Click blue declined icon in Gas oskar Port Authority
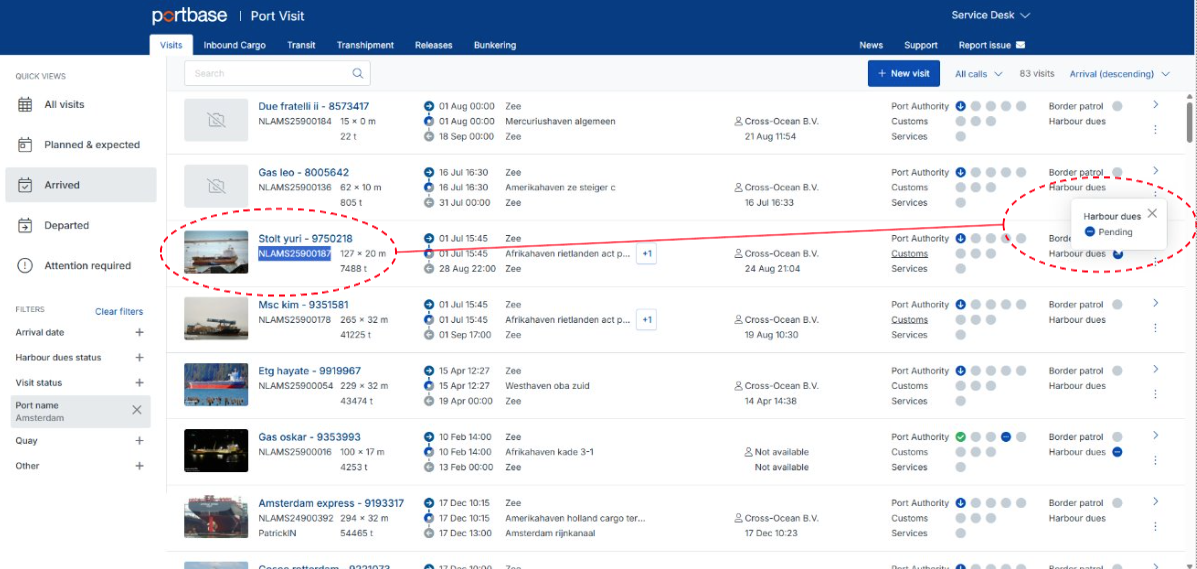This screenshot has height=569, width=1197. [x=1006, y=437]
